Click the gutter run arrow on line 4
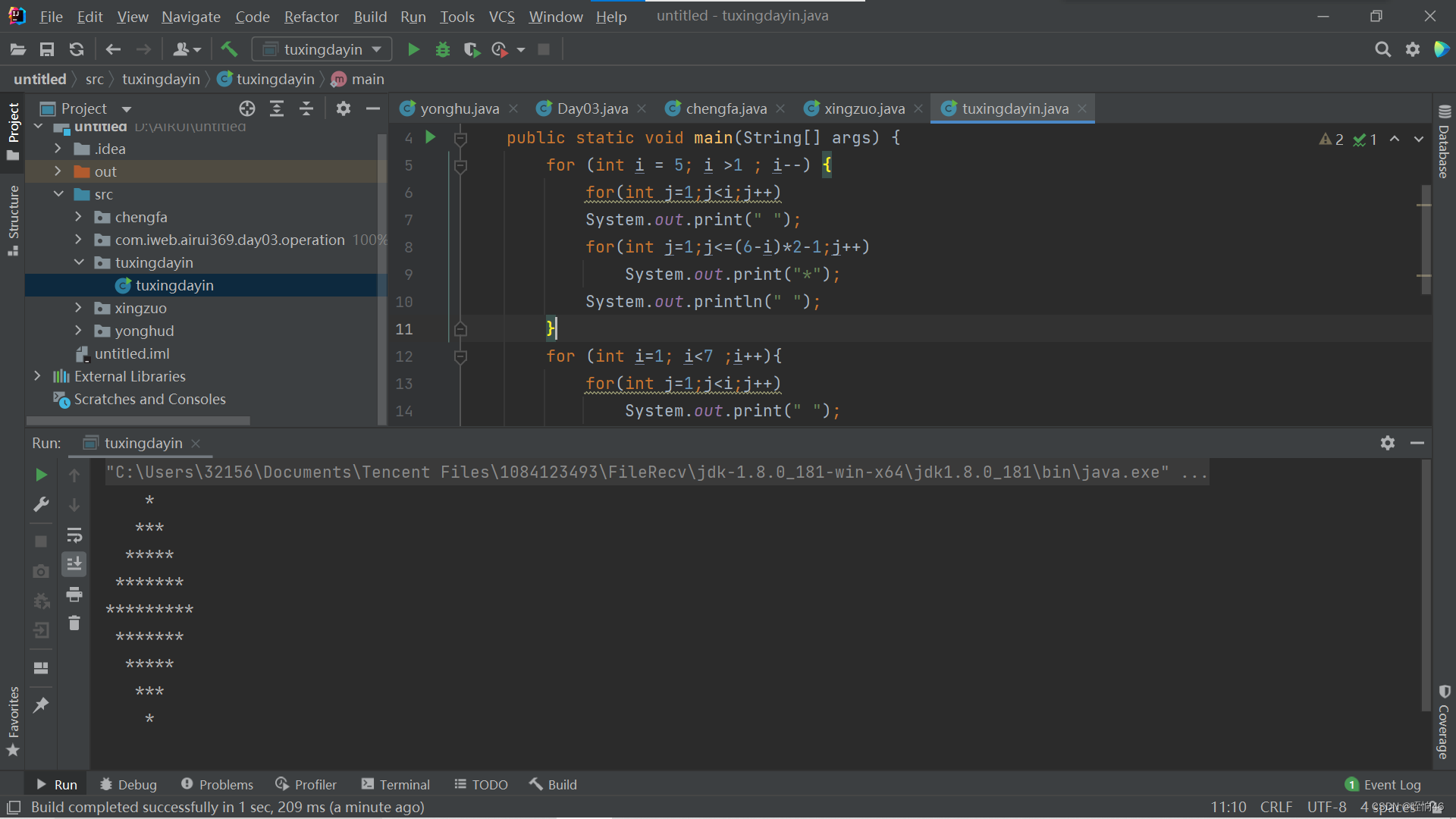The height and width of the screenshot is (819, 1456). (x=430, y=137)
